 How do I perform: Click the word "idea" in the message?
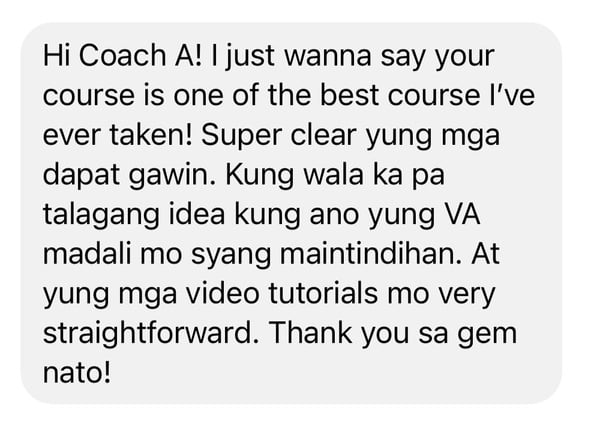pos(197,215)
